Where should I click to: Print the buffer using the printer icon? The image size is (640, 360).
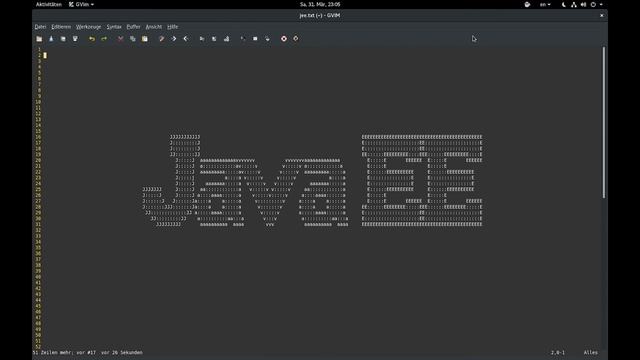click(75, 39)
